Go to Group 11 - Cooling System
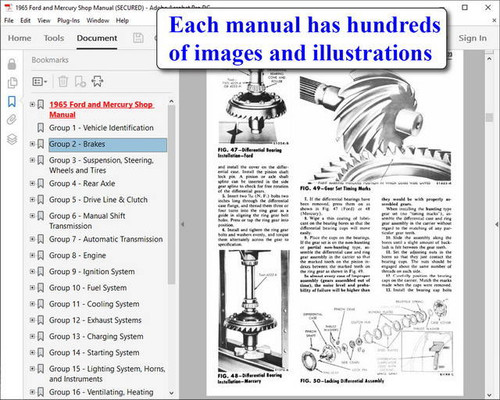 coord(94,304)
